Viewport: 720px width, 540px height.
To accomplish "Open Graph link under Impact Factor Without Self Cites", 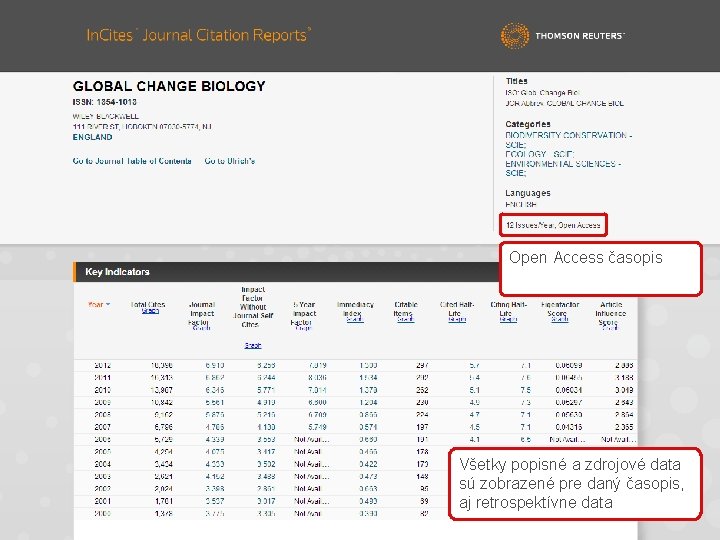I will (x=253, y=345).
